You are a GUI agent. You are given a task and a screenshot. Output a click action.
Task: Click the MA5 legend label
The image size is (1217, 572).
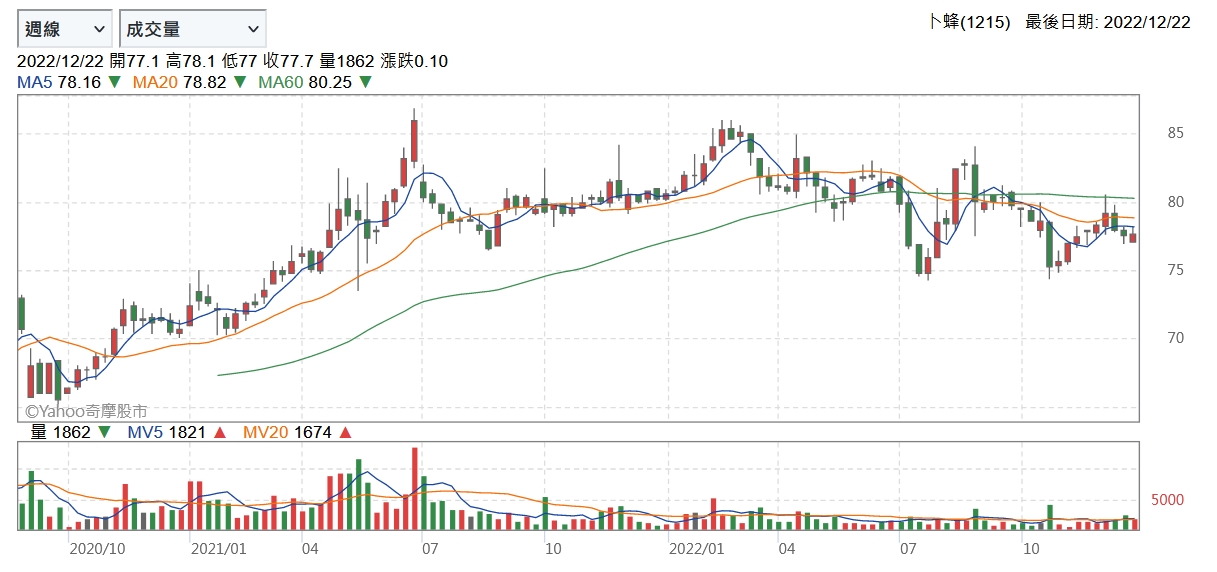click(x=36, y=82)
